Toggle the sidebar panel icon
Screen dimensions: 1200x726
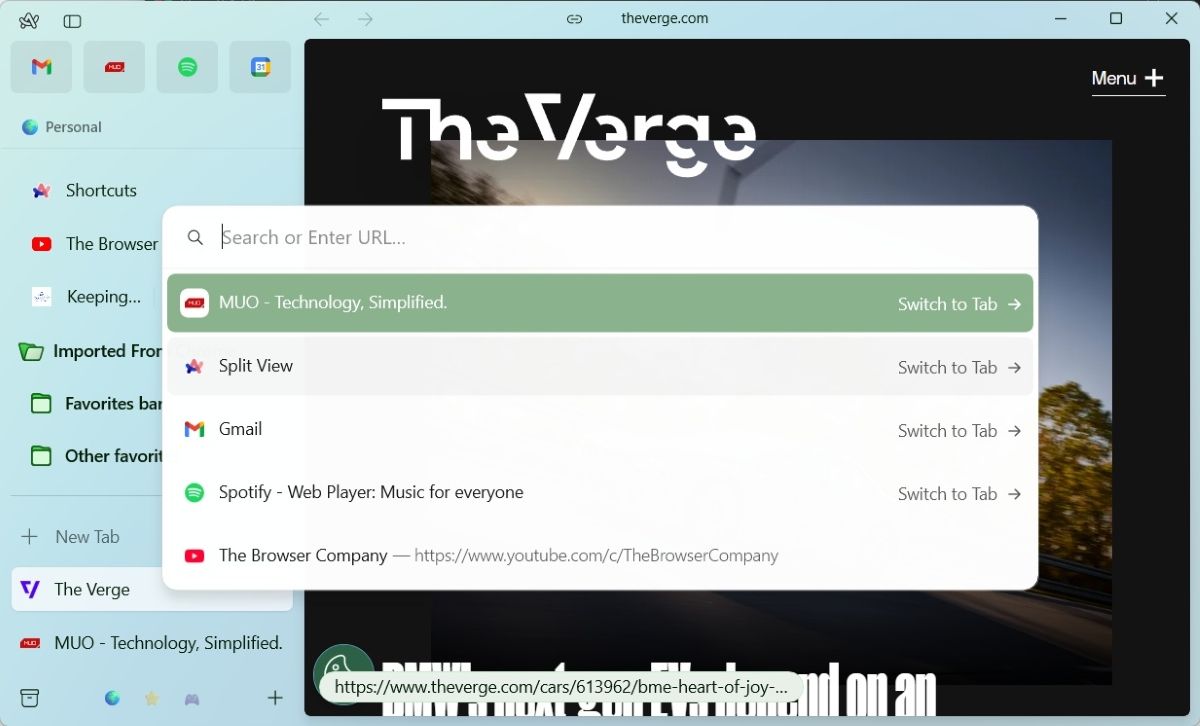pos(72,20)
